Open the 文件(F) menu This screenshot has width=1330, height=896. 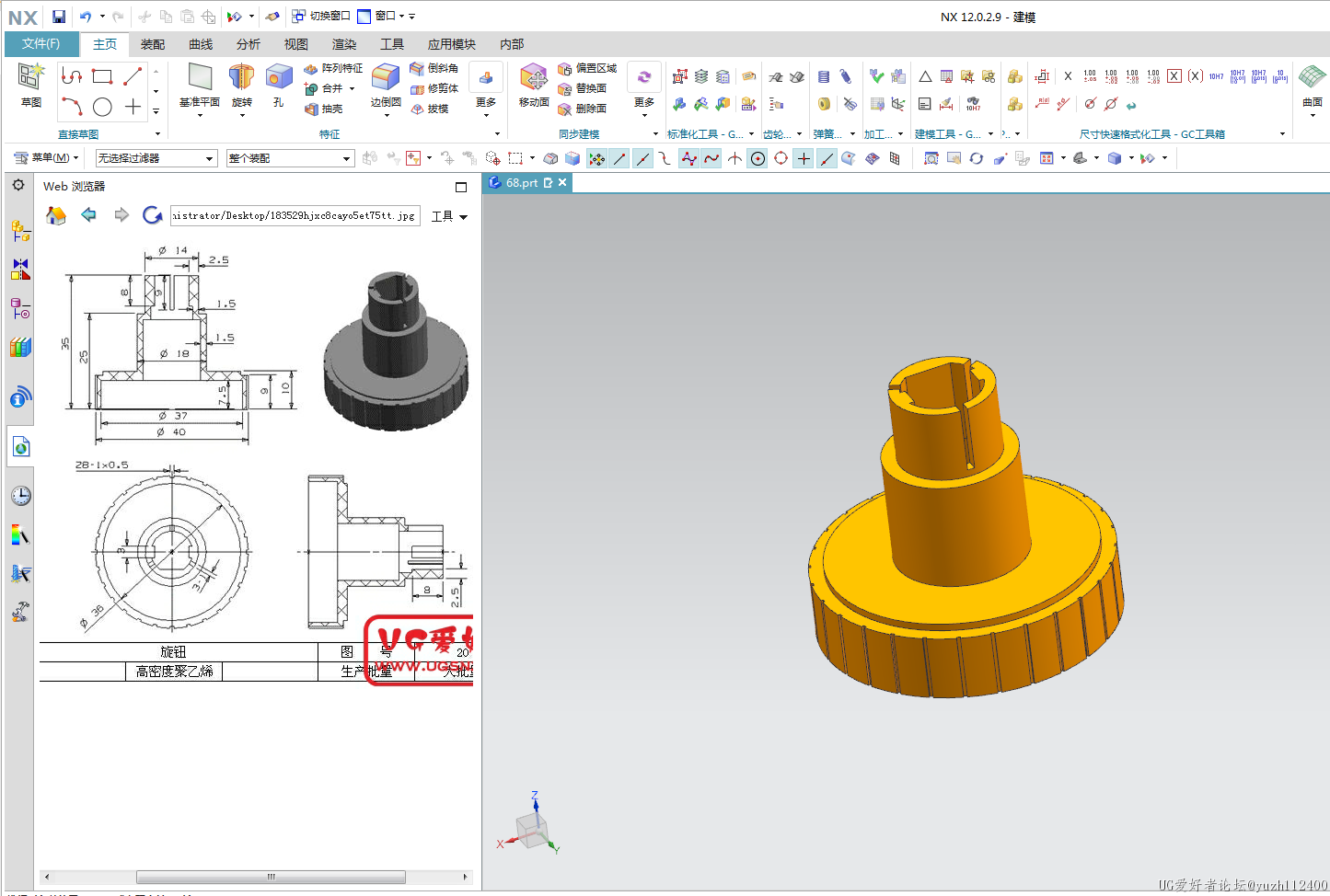[x=41, y=43]
